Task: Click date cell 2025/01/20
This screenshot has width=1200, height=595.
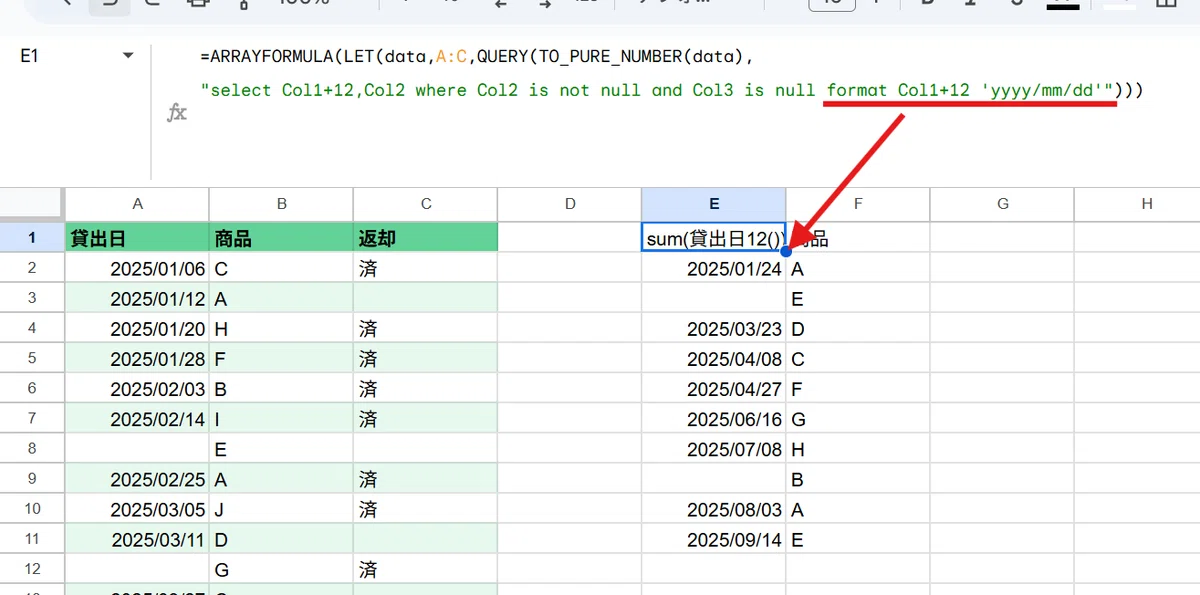Action: 137,328
